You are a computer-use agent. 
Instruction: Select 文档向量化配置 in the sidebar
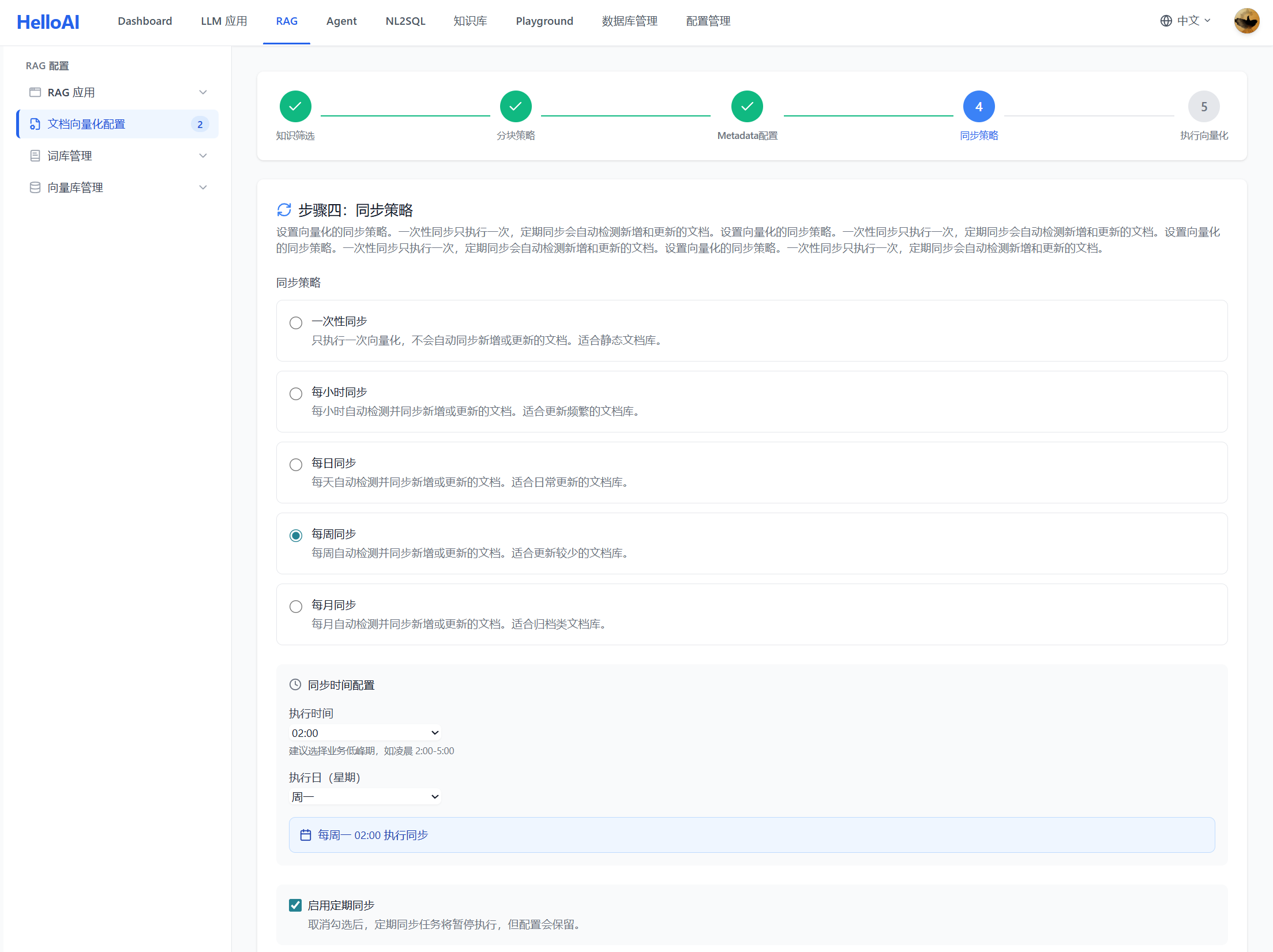[x=87, y=124]
